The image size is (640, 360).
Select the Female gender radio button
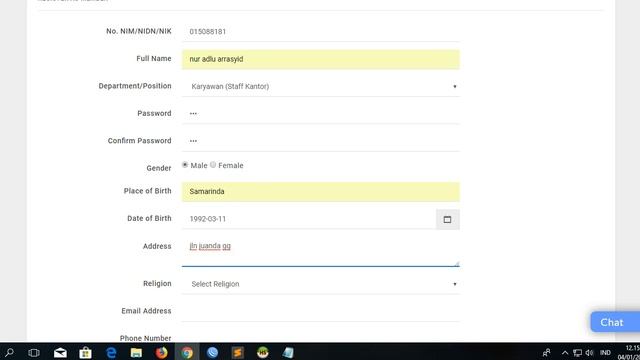coord(213,165)
